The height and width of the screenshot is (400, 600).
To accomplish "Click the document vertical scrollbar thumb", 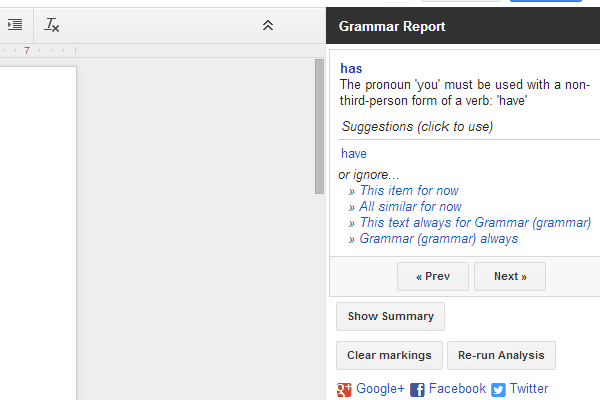I will (x=319, y=126).
